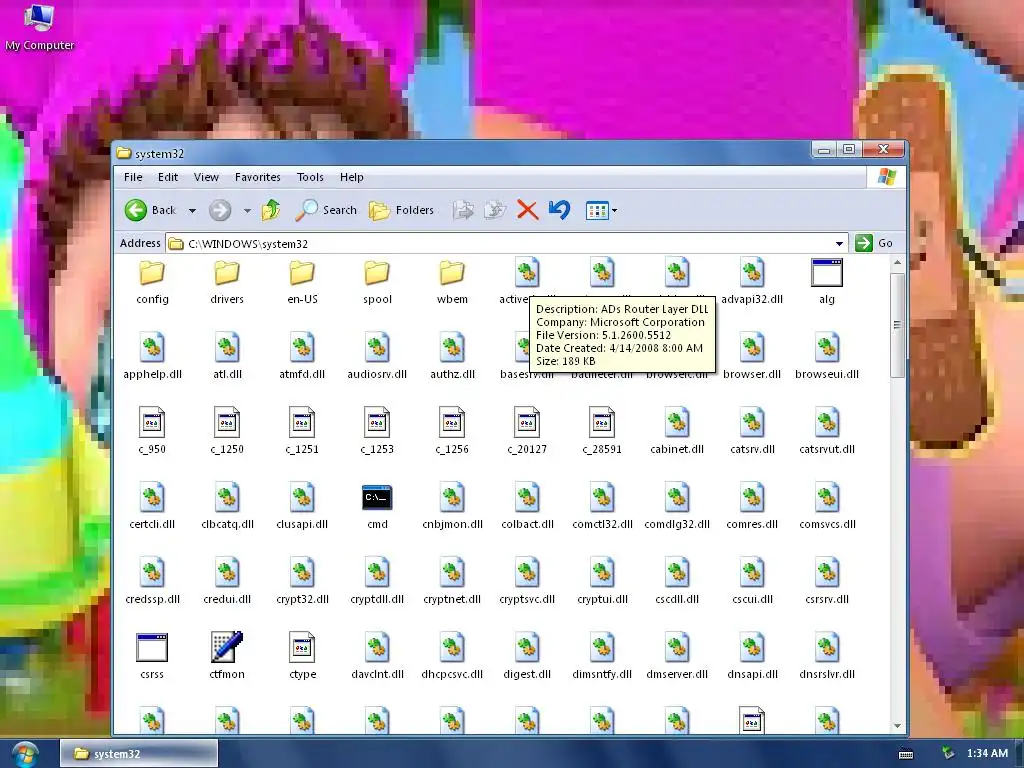
Task: Select the dhcpcsvc.dll file
Action: click(452, 658)
